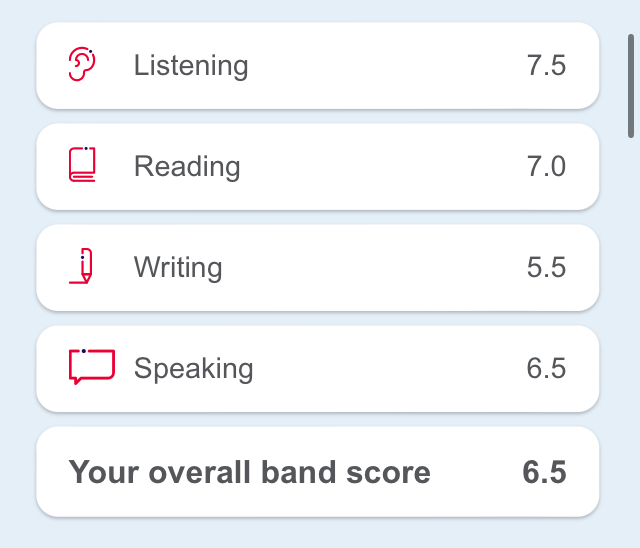Viewport: 640px width, 548px height.
Task: Click the vertical scrollbar thumb
Action: 631,86
